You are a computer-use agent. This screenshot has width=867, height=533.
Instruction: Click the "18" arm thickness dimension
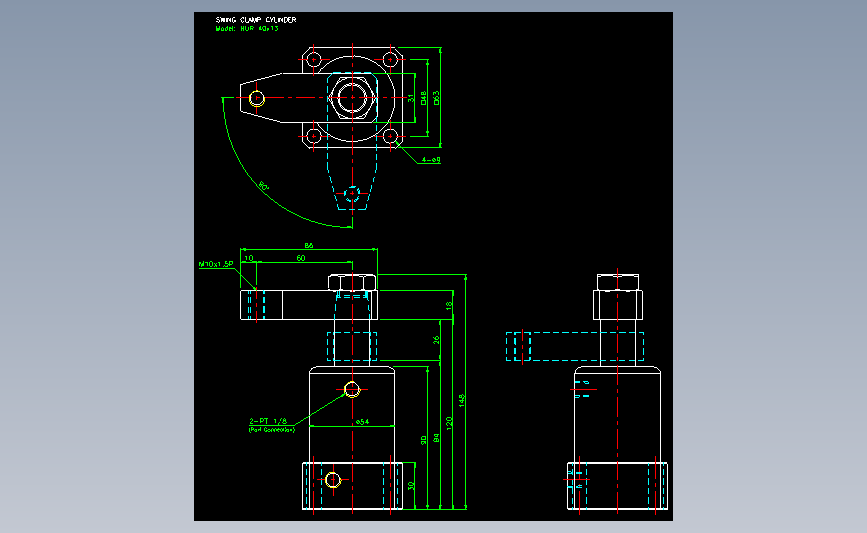click(x=448, y=305)
